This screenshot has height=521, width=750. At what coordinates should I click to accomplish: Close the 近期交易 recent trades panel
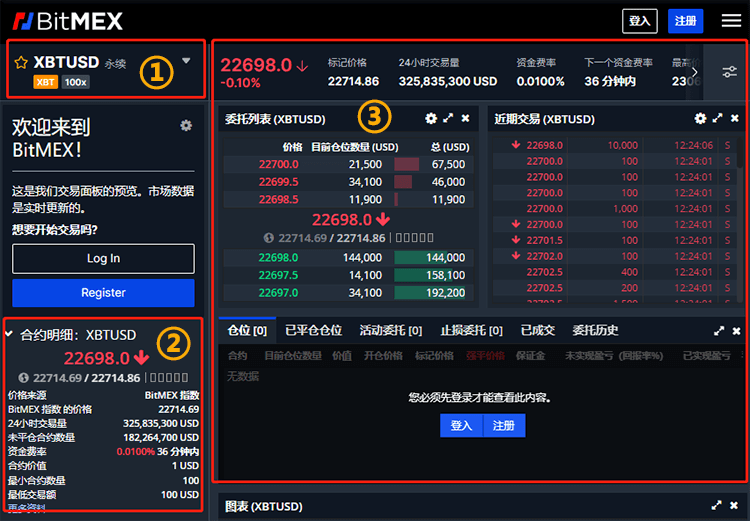(x=735, y=118)
